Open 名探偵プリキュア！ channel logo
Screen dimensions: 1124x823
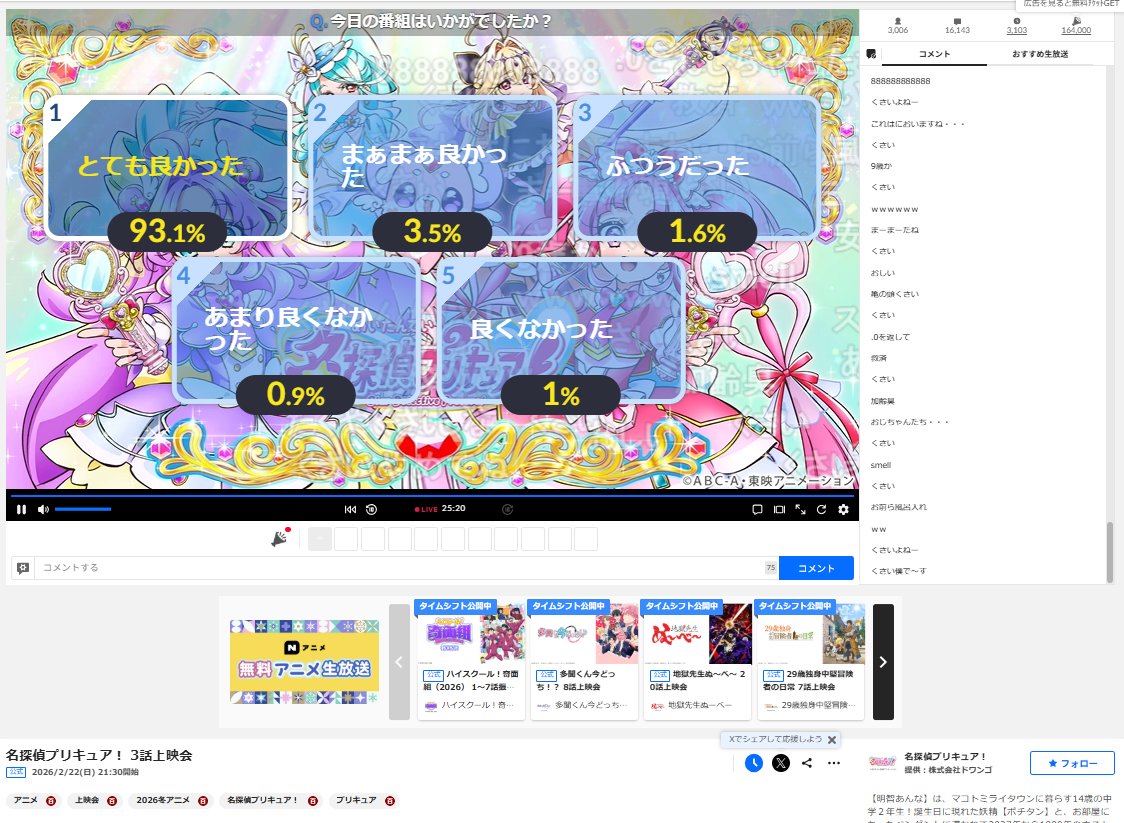882,763
